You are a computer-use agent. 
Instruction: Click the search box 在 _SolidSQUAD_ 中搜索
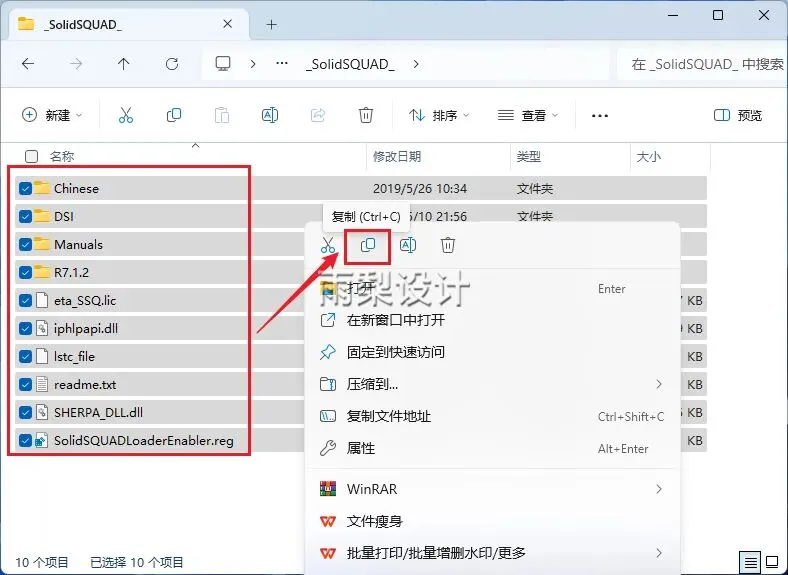point(703,64)
